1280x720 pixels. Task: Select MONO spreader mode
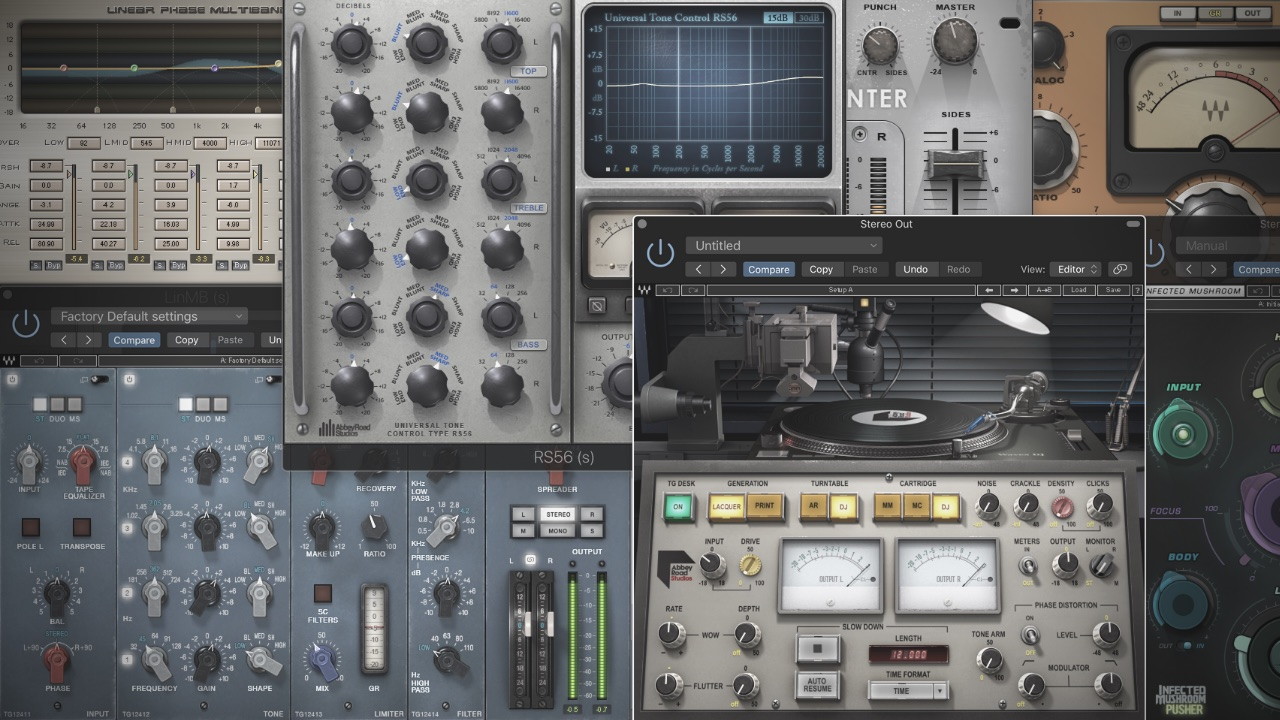click(557, 531)
